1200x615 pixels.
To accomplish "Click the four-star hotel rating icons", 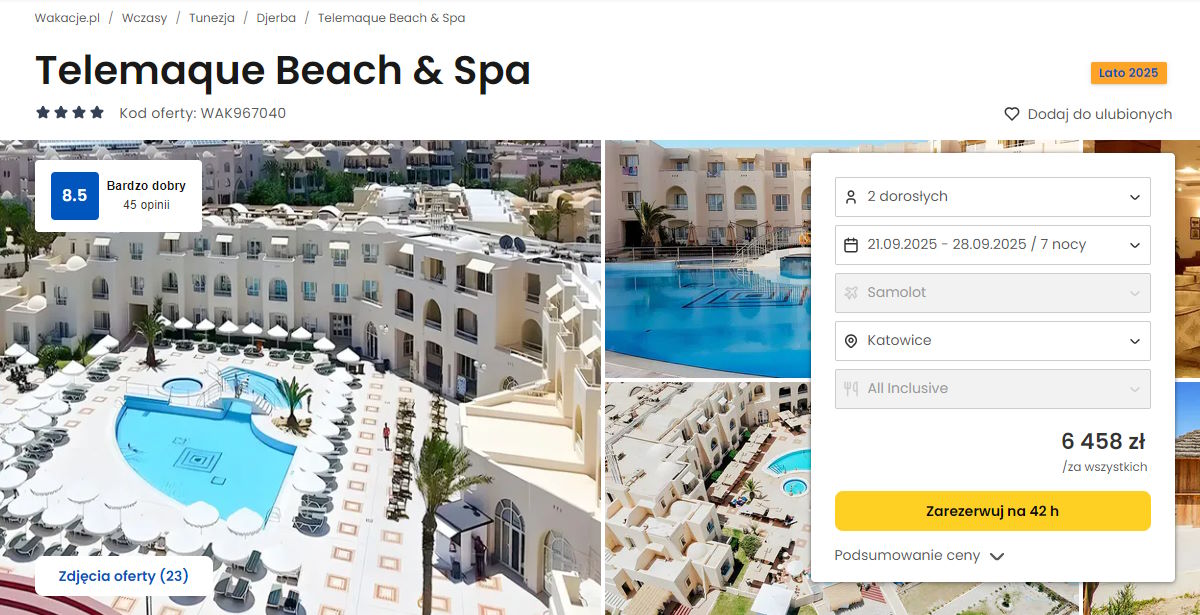I will click(x=70, y=113).
